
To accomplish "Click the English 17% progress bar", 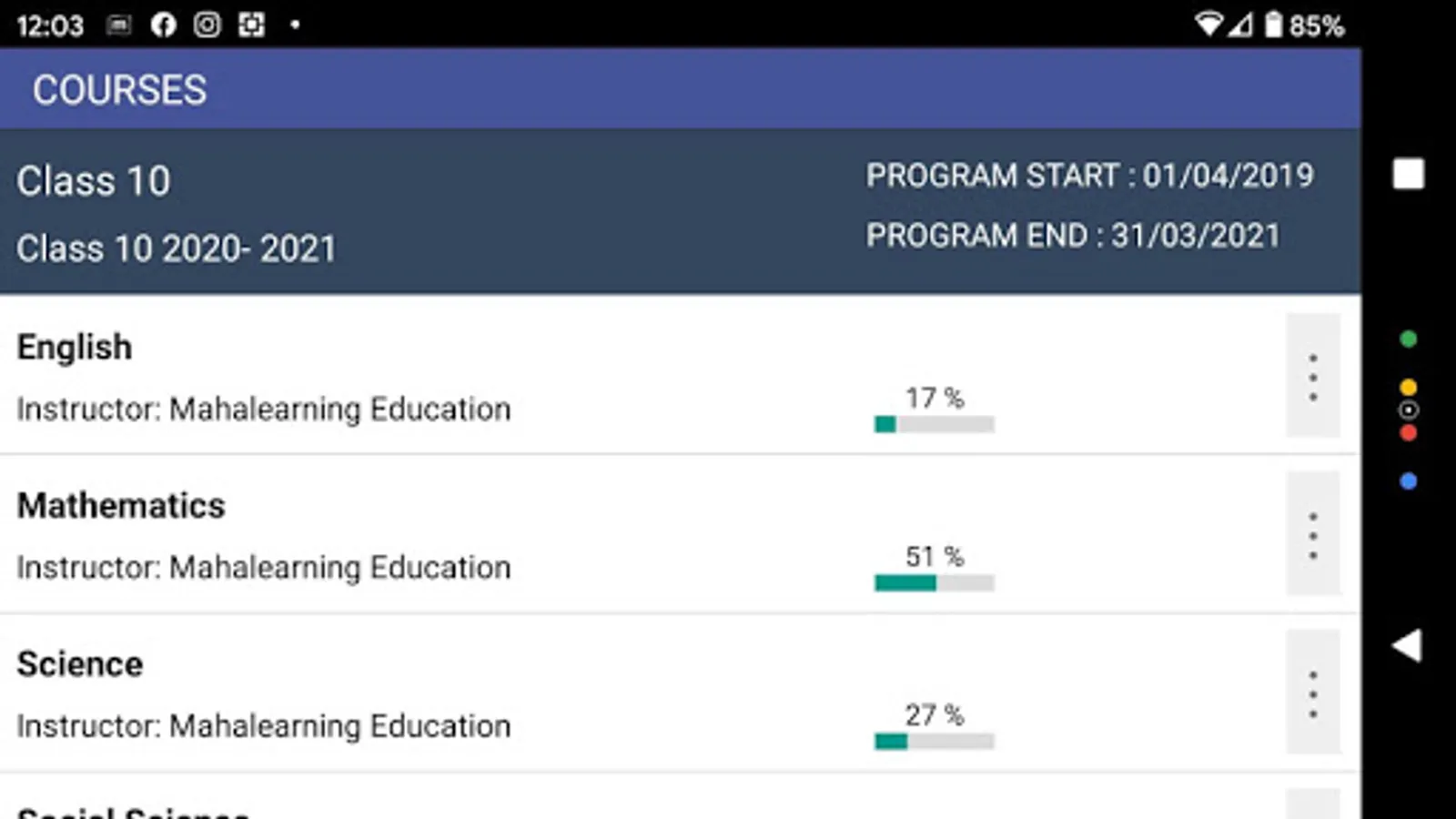I will point(934,424).
